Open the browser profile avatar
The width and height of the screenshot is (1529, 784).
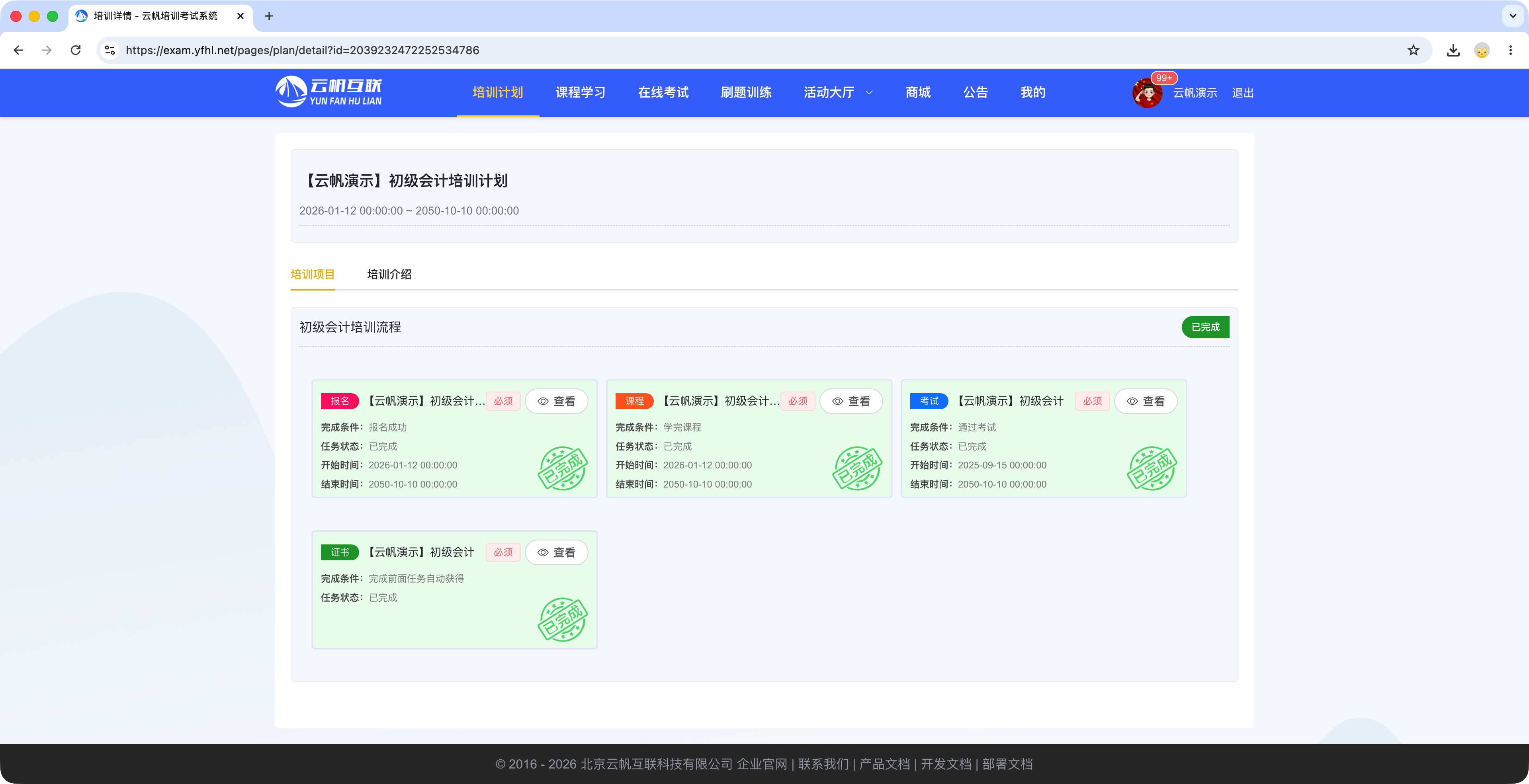(1482, 51)
